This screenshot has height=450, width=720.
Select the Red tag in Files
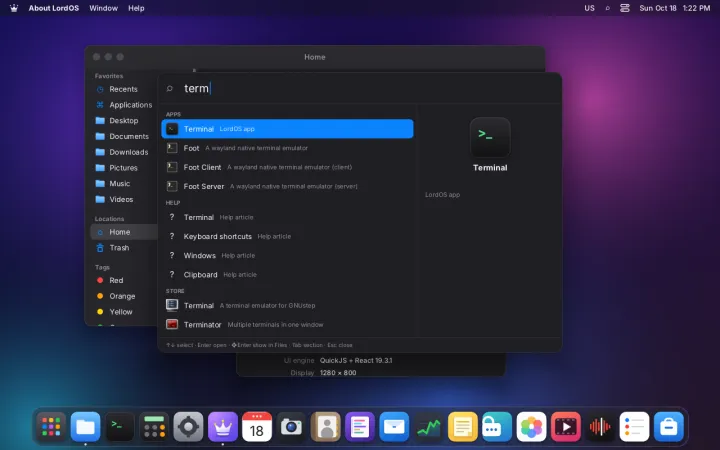124,280
